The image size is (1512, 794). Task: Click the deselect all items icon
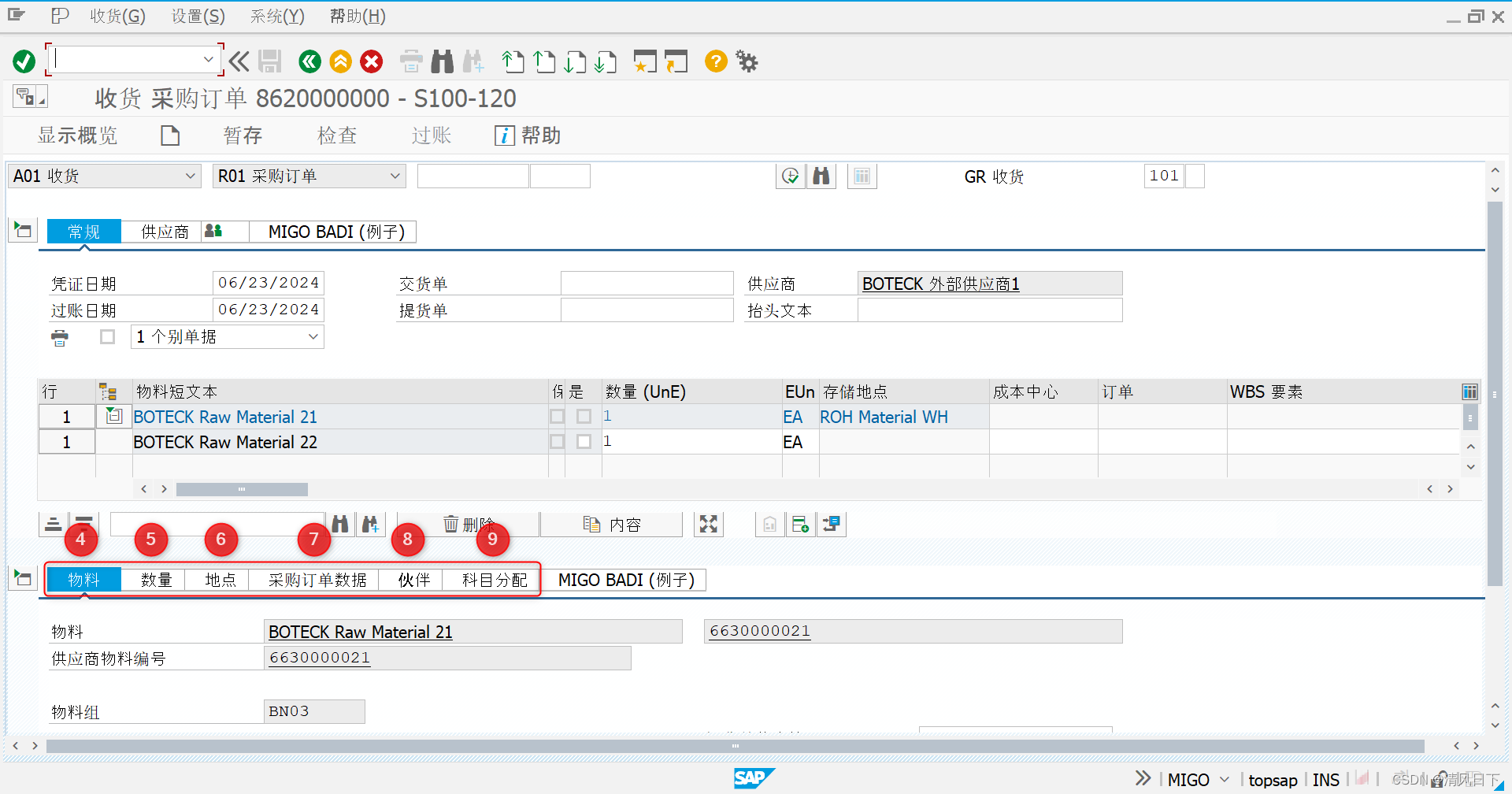click(84, 524)
